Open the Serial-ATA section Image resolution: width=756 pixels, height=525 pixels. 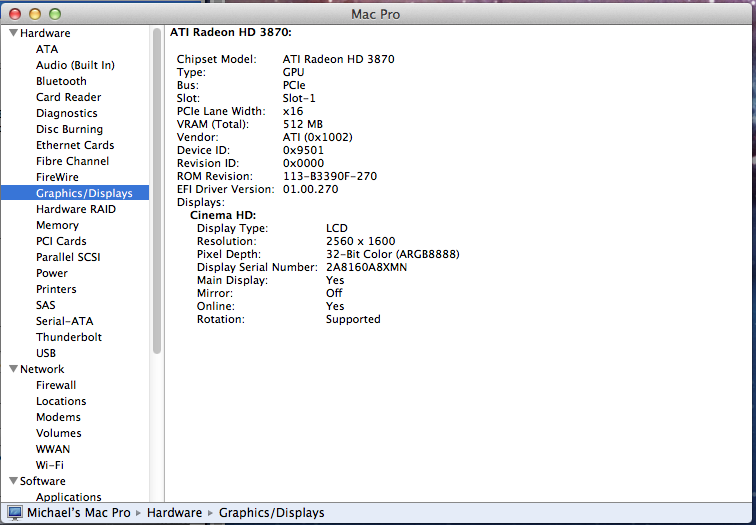tap(64, 321)
